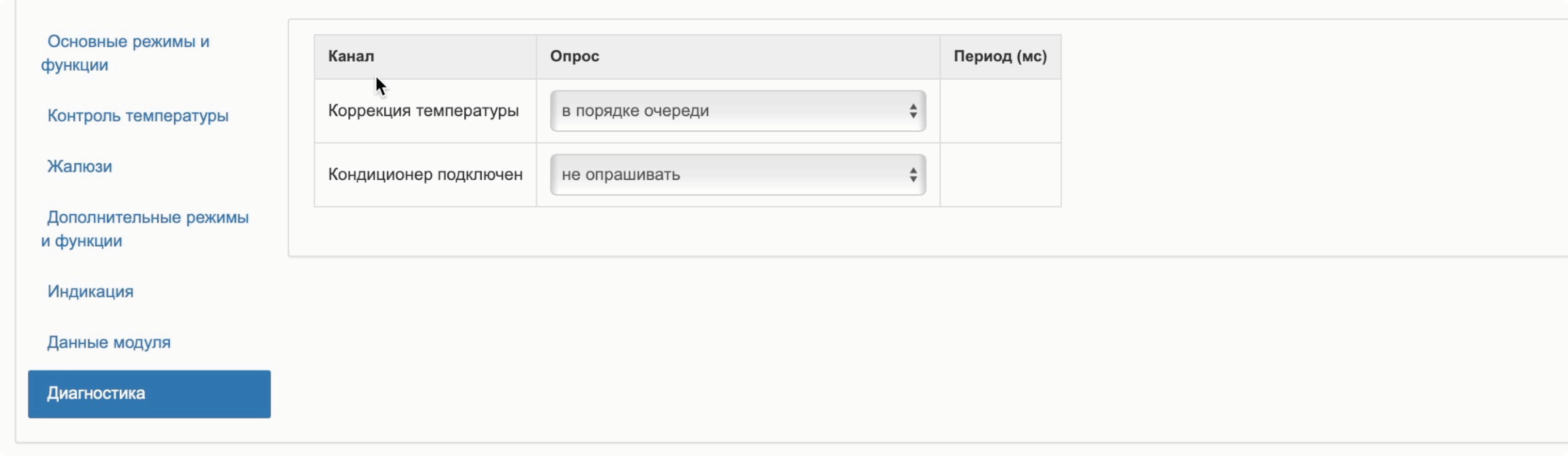This screenshot has height=456, width=1568.
Task: Click the Кондиционер подключен channel label
Action: (425, 175)
